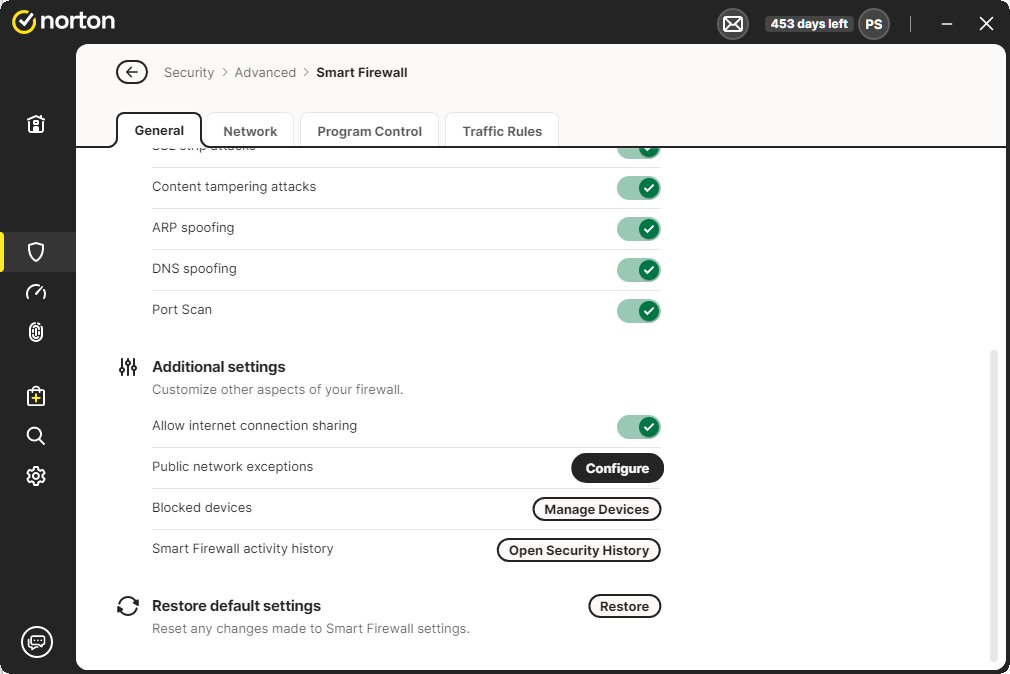Click the Content tampering attacks label
Image resolution: width=1010 pixels, height=674 pixels.
pos(234,187)
